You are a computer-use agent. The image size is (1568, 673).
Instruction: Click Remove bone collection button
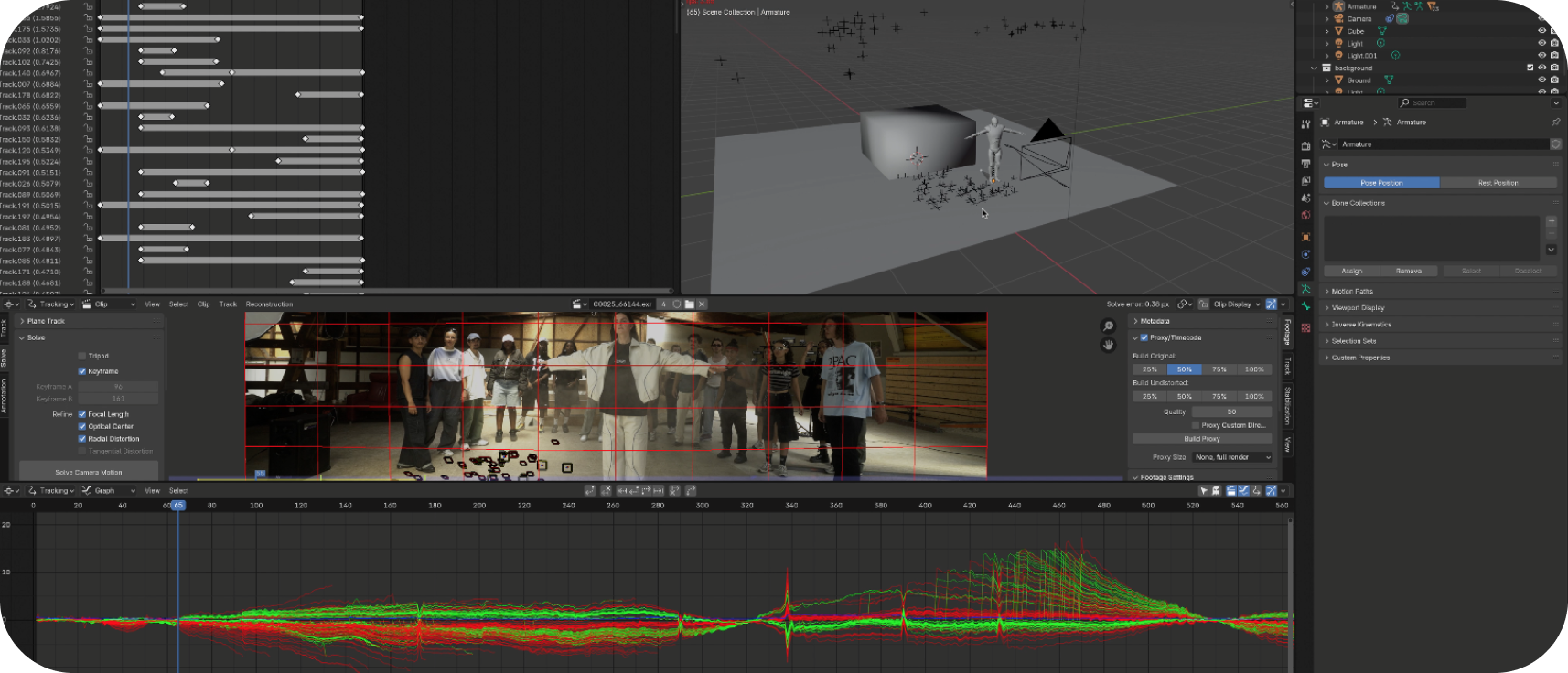tap(1409, 271)
